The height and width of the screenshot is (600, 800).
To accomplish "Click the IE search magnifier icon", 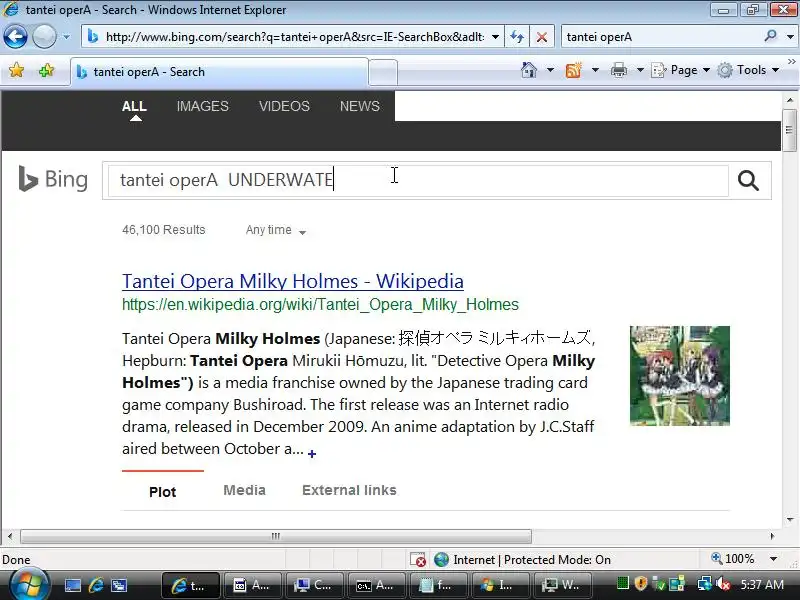I will point(770,36).
